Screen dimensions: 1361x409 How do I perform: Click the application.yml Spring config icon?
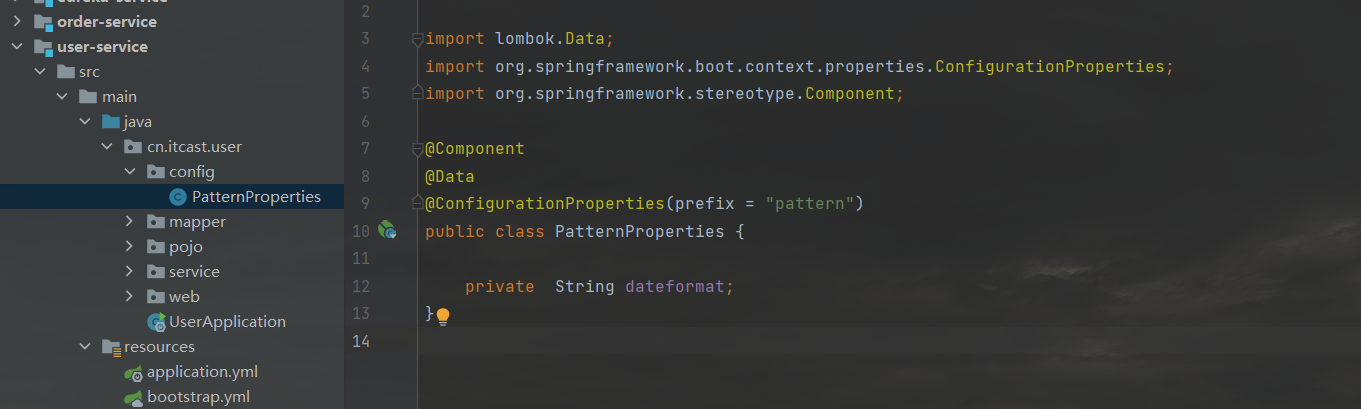pyautogui.click(x=133, y=372)
